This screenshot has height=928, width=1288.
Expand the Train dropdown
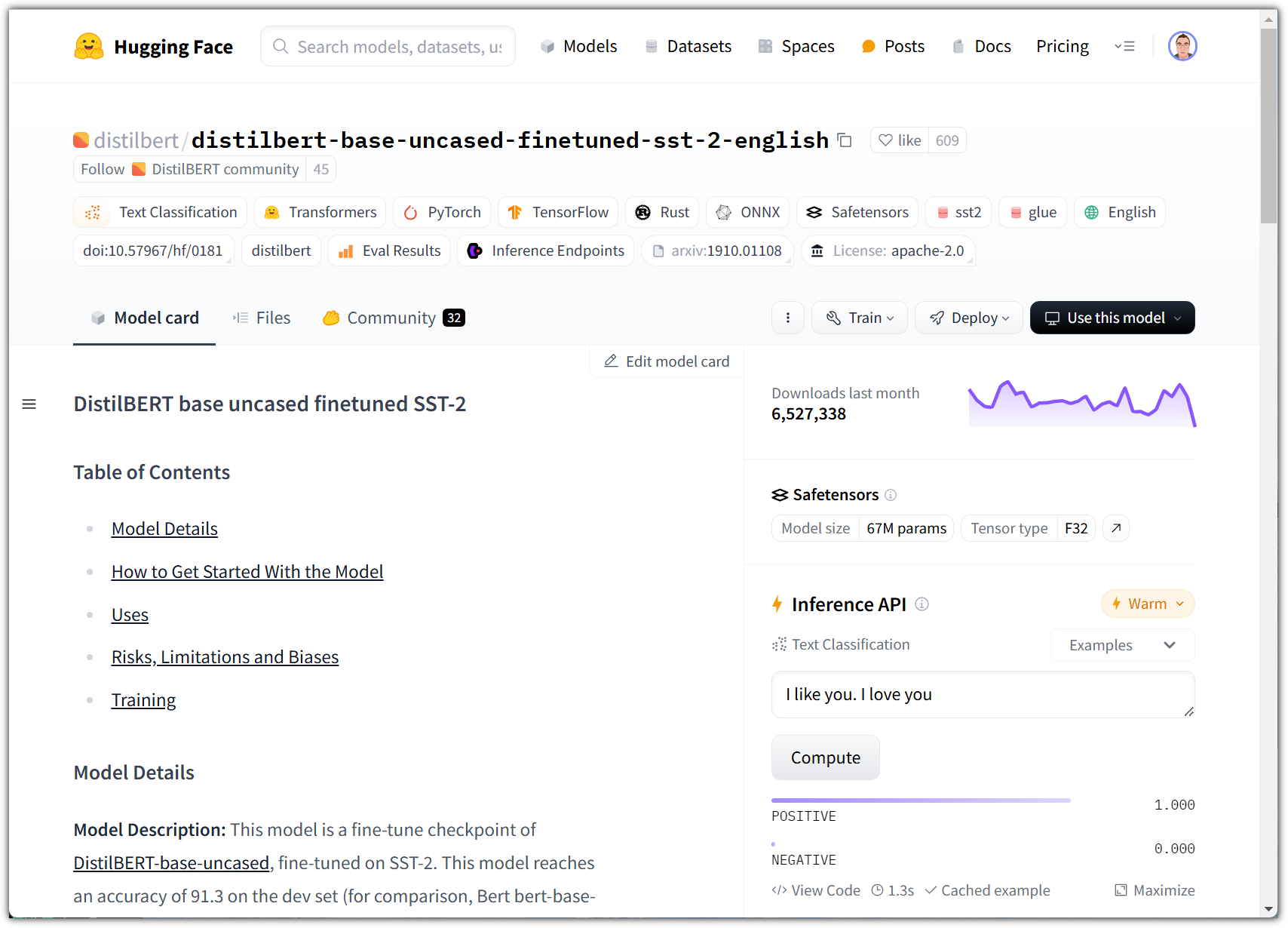pyautogui.click(x=860, y=318)
